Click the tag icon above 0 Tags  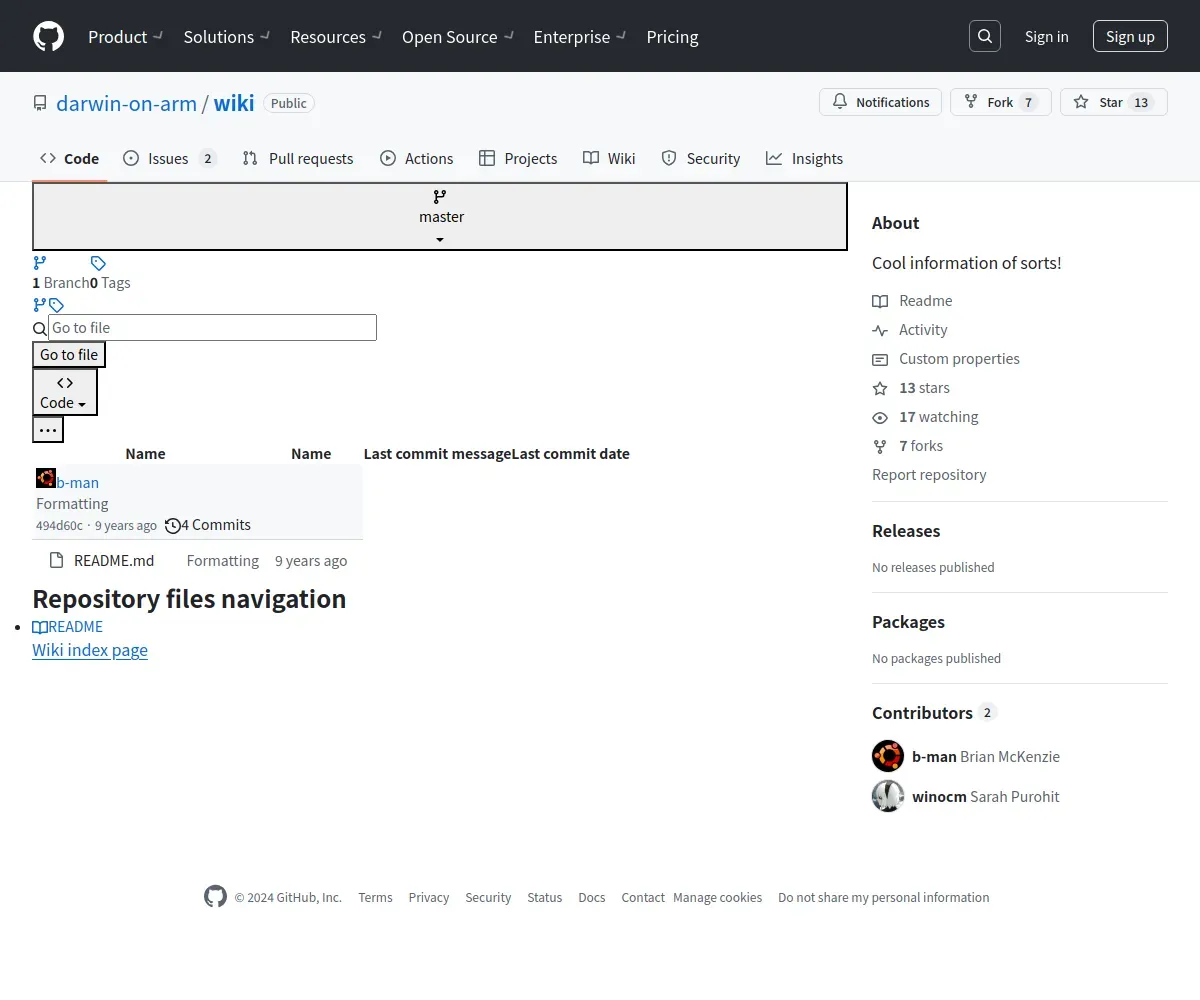[98, 263]
